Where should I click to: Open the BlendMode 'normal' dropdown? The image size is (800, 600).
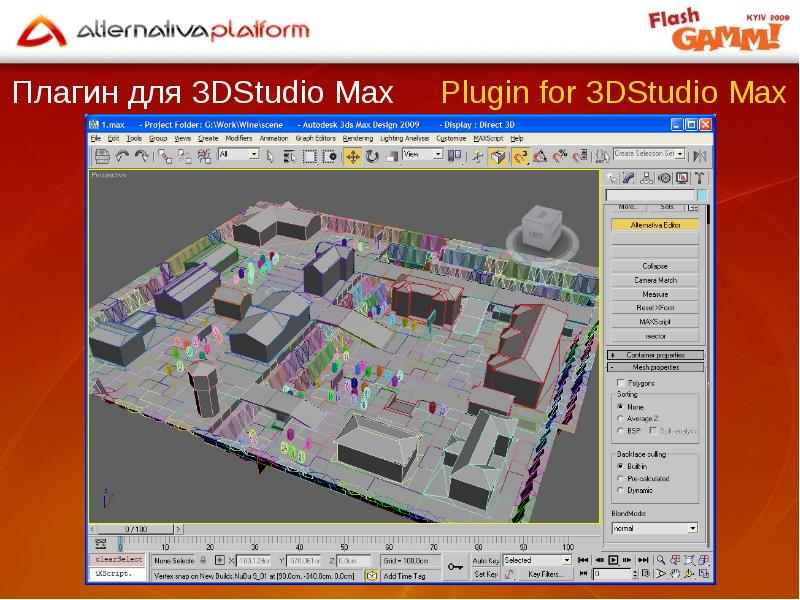pyautogui.click(x=655, y=528)
